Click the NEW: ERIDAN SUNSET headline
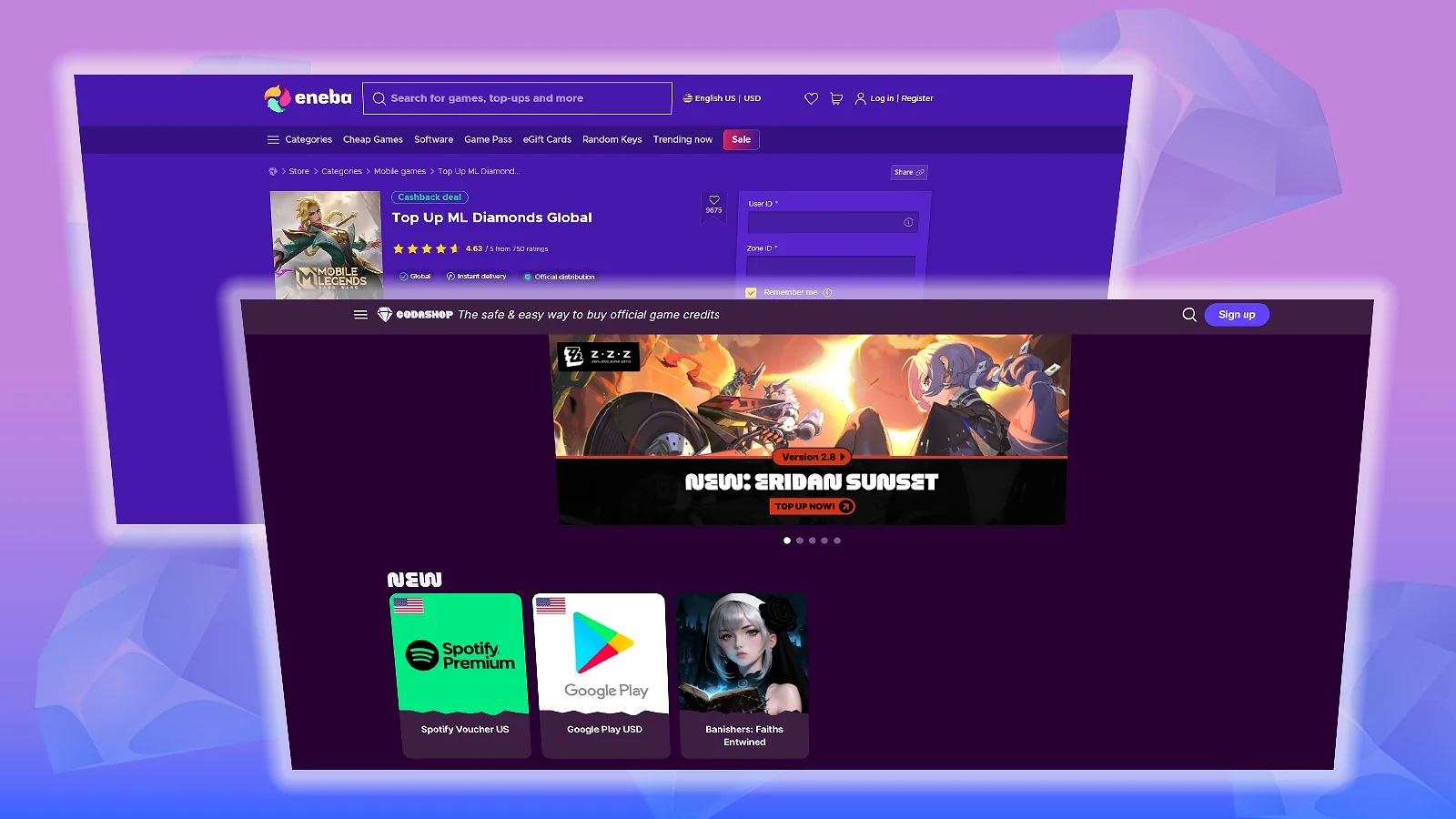1456x819 pixels. (812, 482)
